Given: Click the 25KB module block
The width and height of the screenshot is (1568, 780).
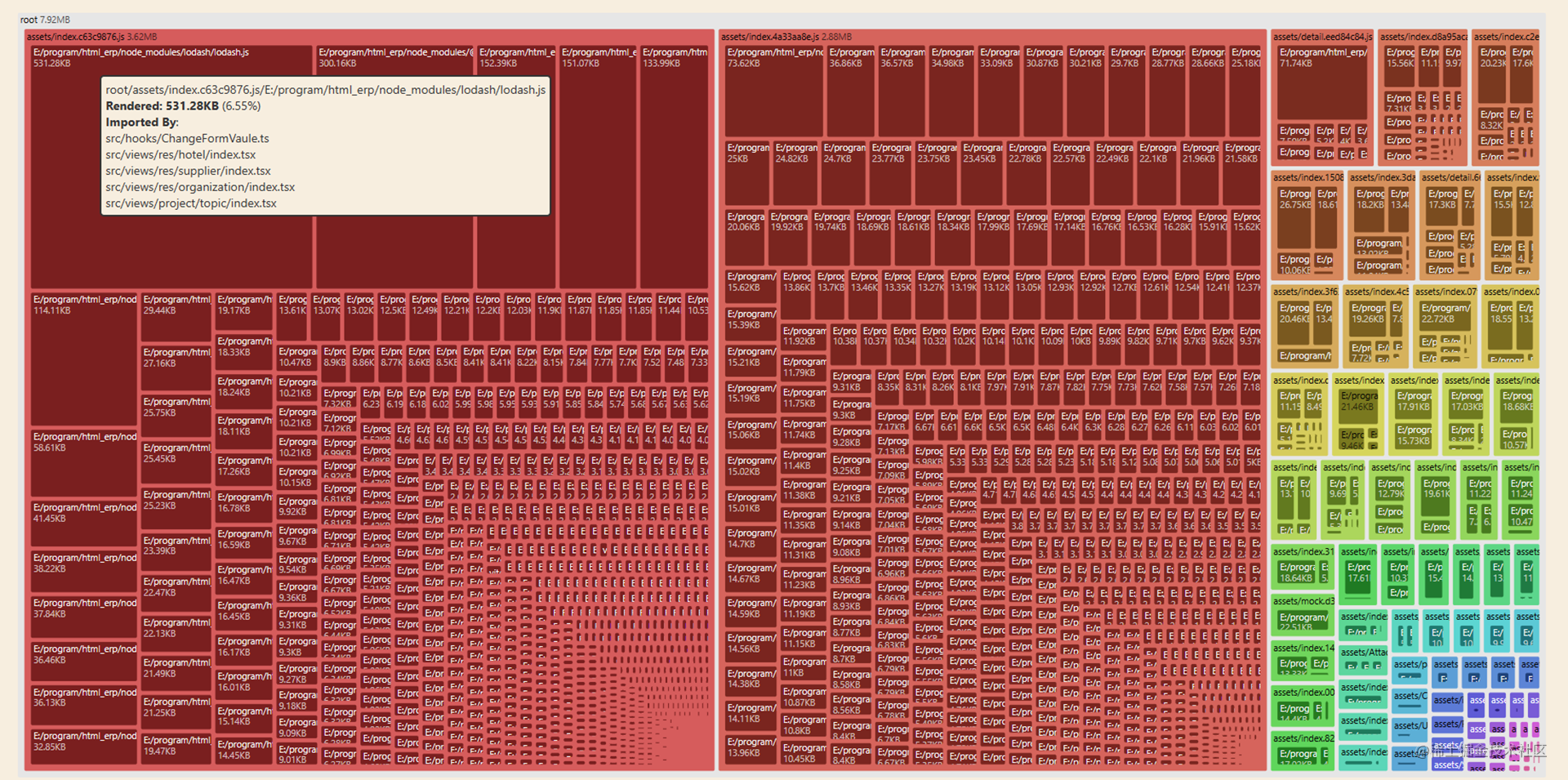Looking at the screenshot, I should [747, 173].
